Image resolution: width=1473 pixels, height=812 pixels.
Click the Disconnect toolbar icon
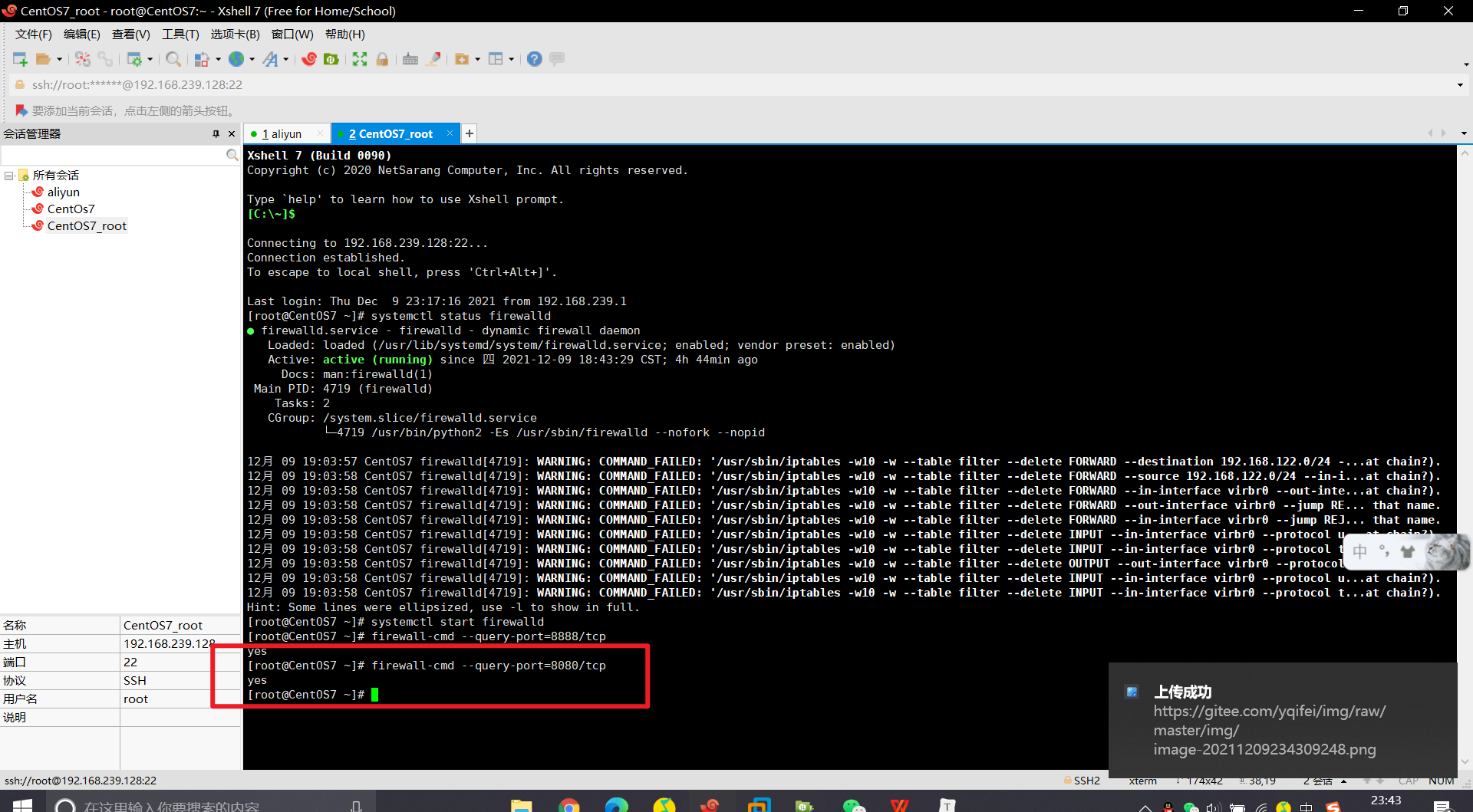(x=83, y=59)
